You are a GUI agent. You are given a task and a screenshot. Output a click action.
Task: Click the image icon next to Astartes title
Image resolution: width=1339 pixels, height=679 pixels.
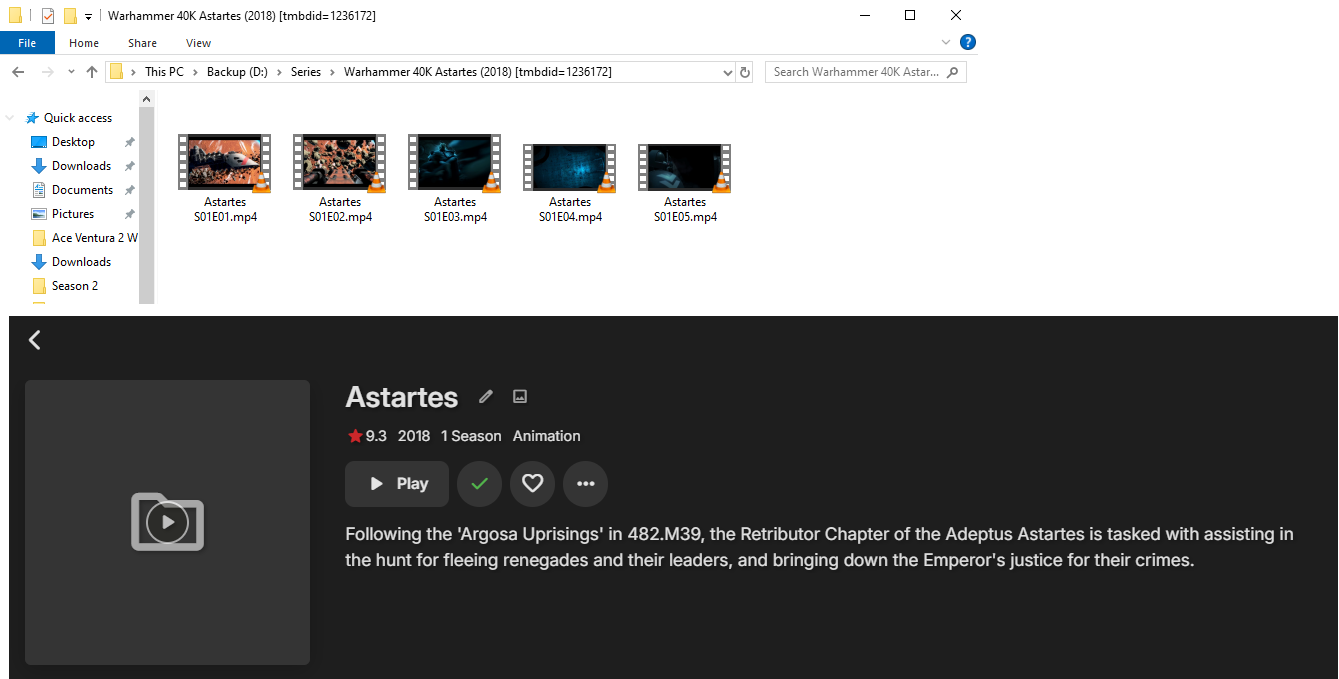520,397
